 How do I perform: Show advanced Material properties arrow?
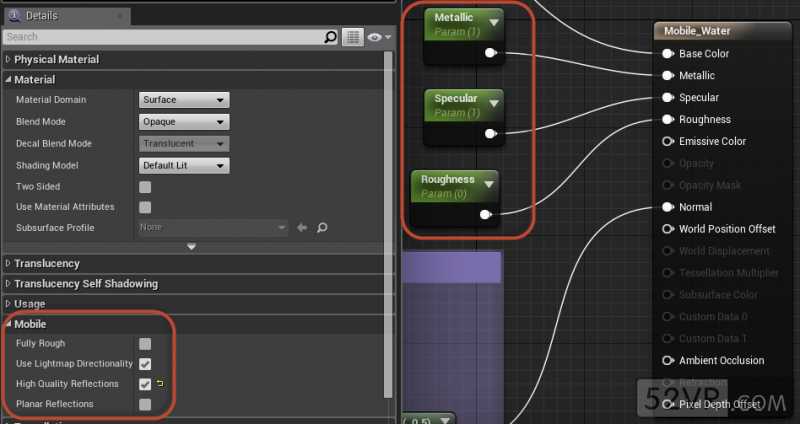(x=191, y=246)
